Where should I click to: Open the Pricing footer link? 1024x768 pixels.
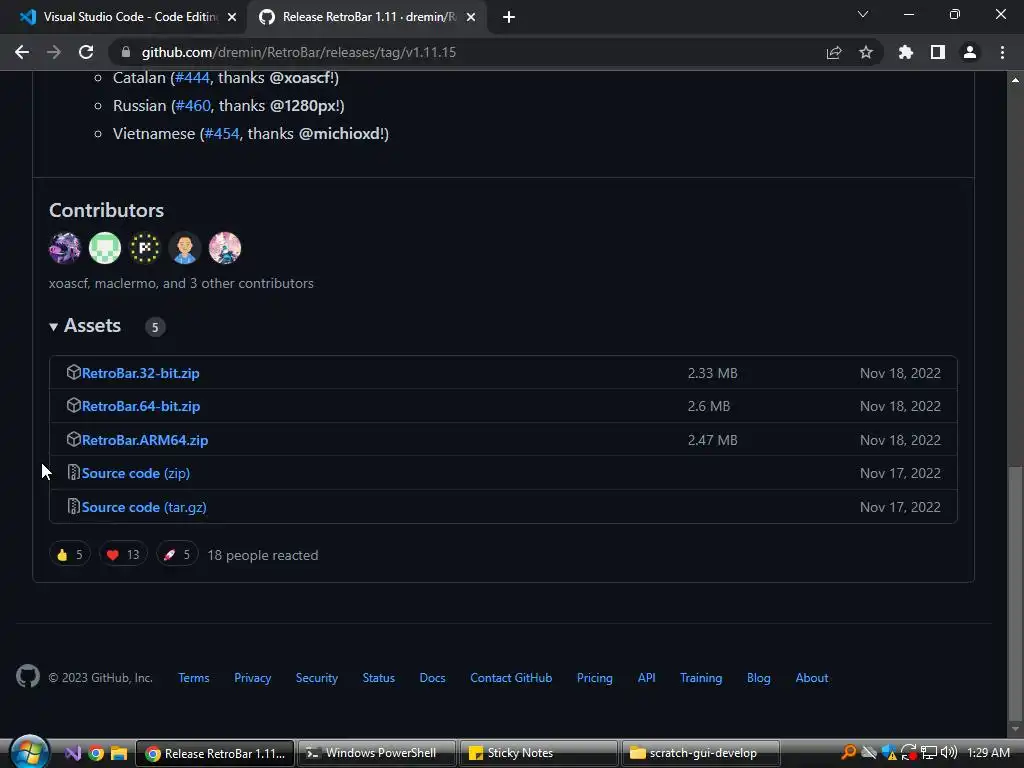point(595,678)
